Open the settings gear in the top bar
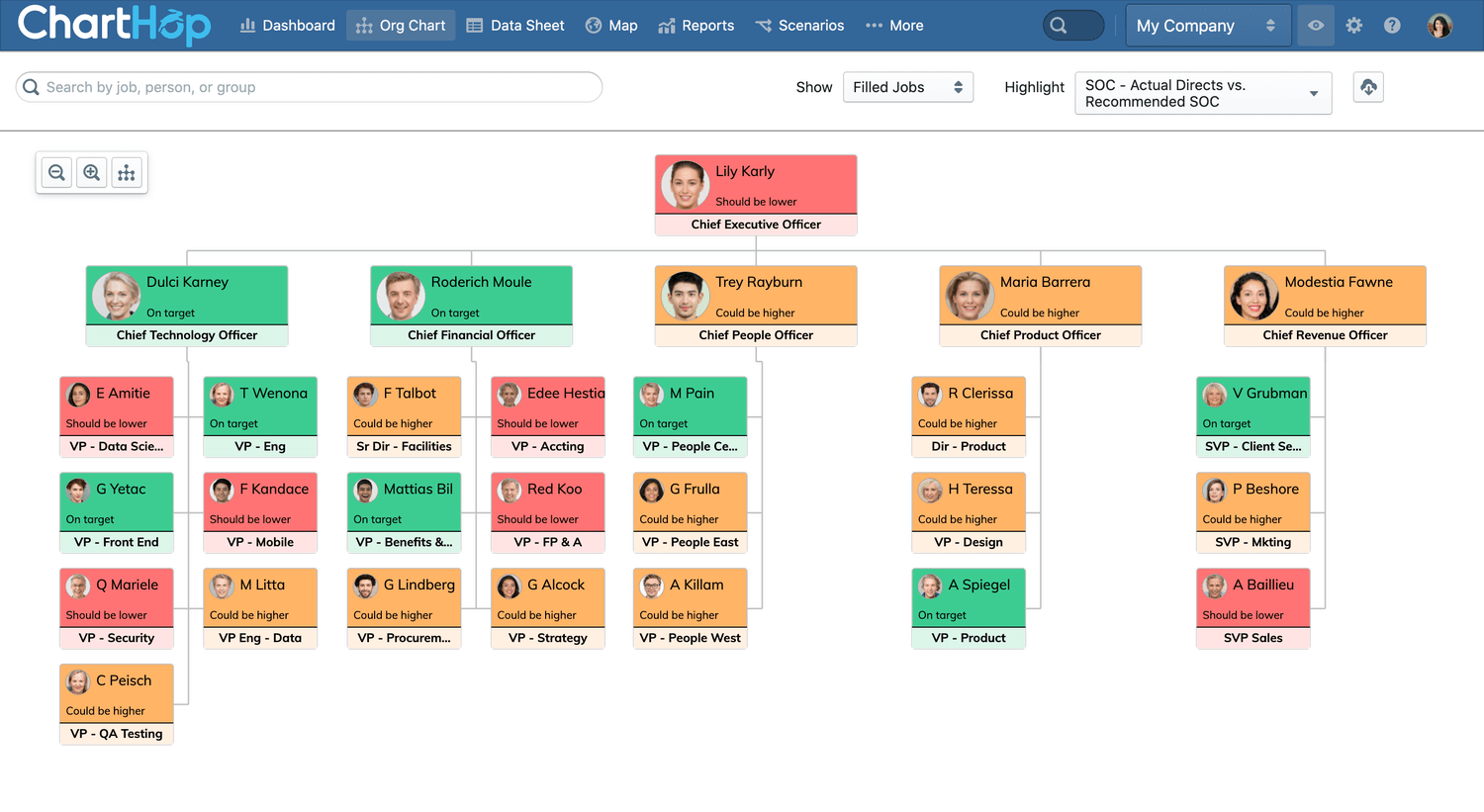 coord(1353,25)
